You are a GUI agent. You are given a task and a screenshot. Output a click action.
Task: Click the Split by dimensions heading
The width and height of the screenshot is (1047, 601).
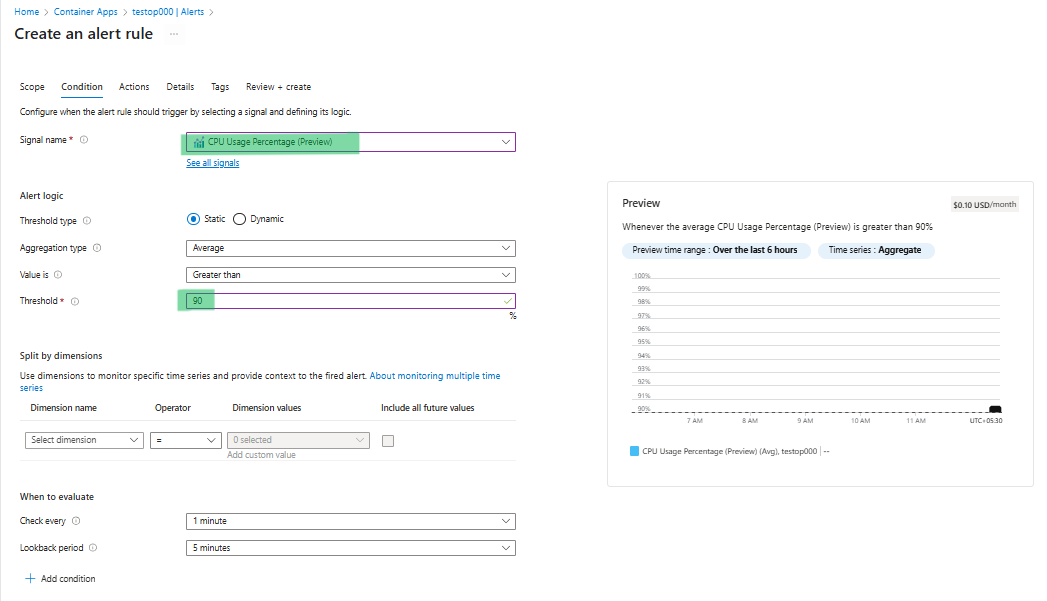tap(61, 356)
